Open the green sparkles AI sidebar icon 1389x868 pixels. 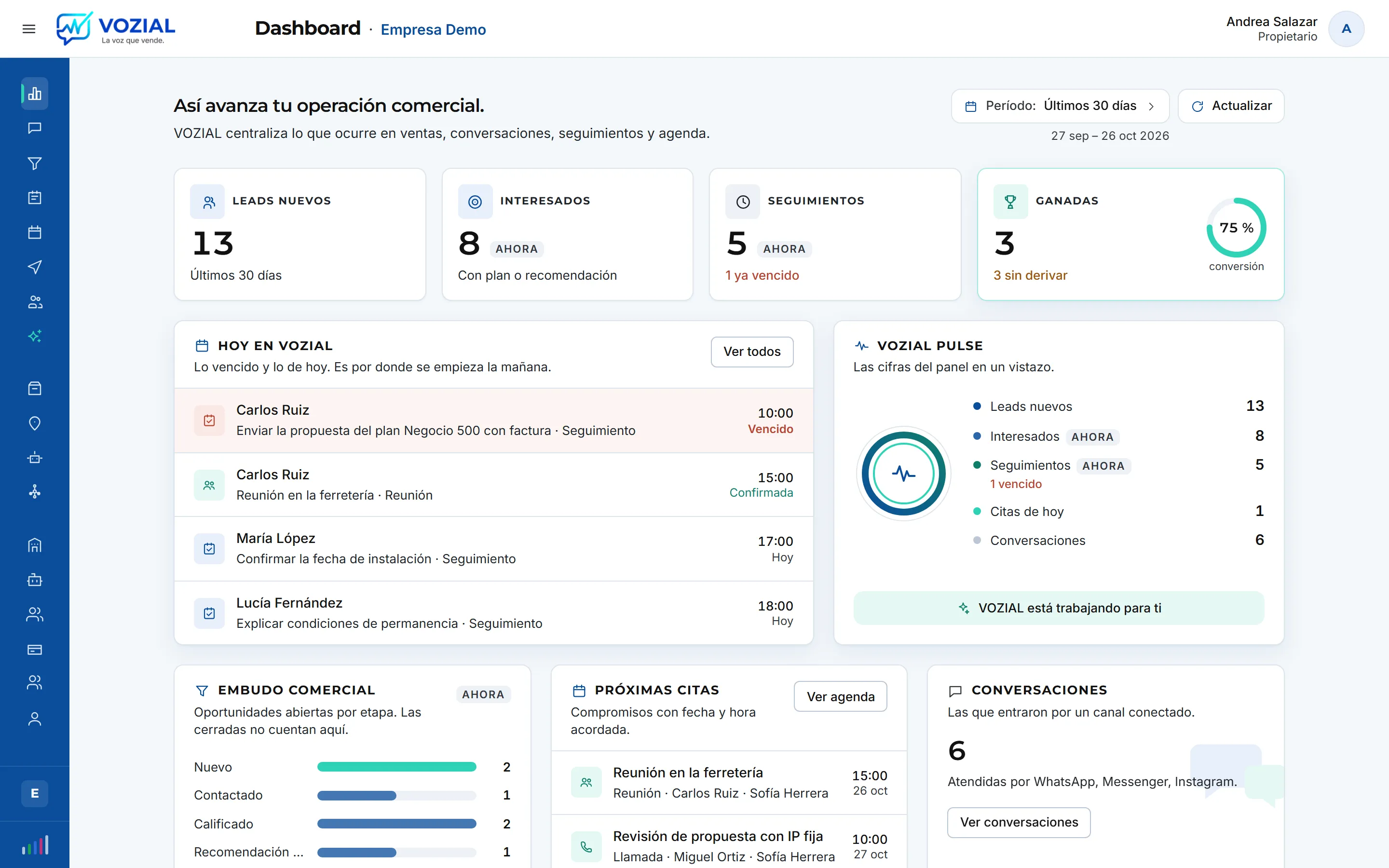34,336
